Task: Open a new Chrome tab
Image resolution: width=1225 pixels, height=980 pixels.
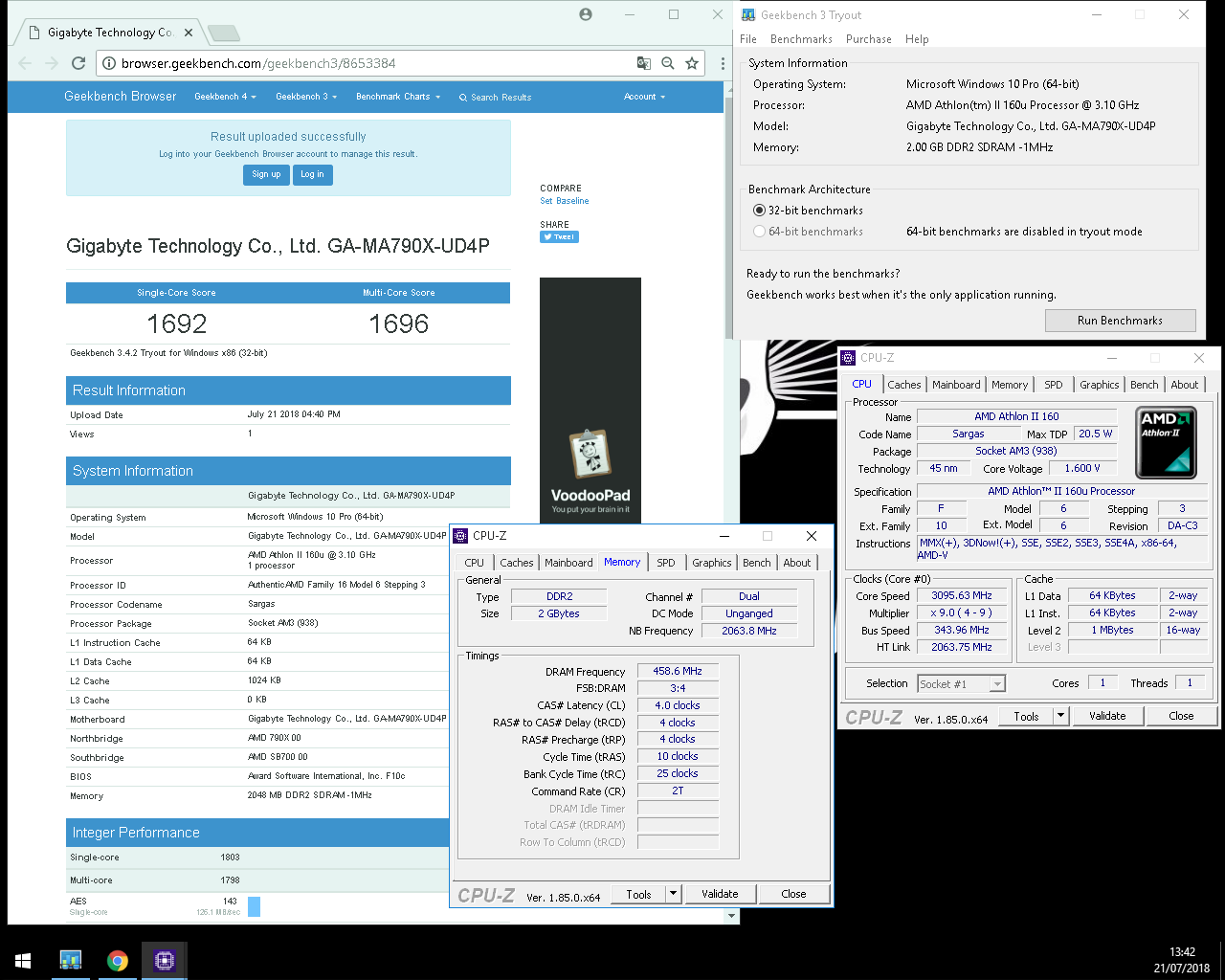Action: click(x=224, y=33)
